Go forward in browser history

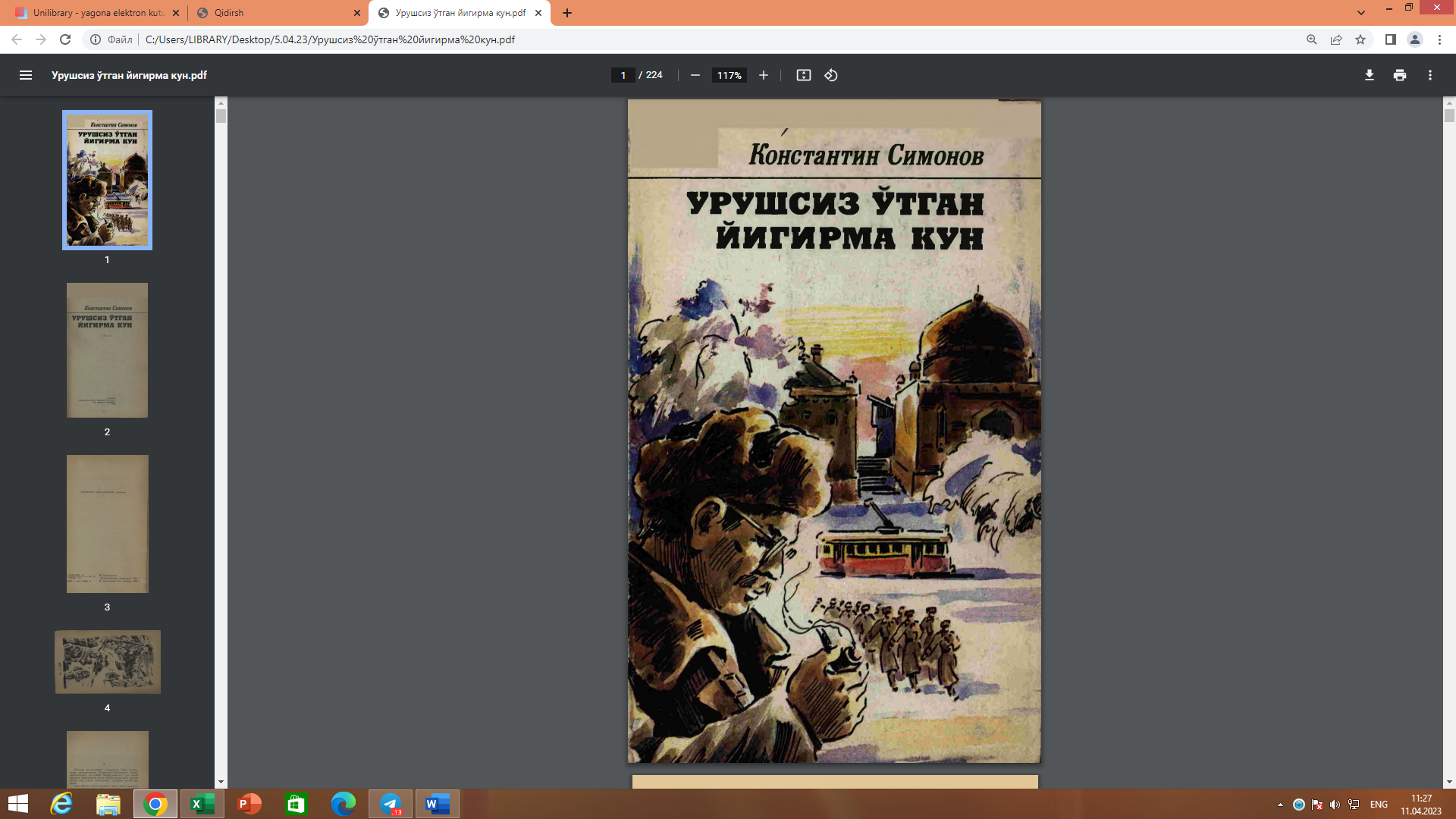click(41, 39)
